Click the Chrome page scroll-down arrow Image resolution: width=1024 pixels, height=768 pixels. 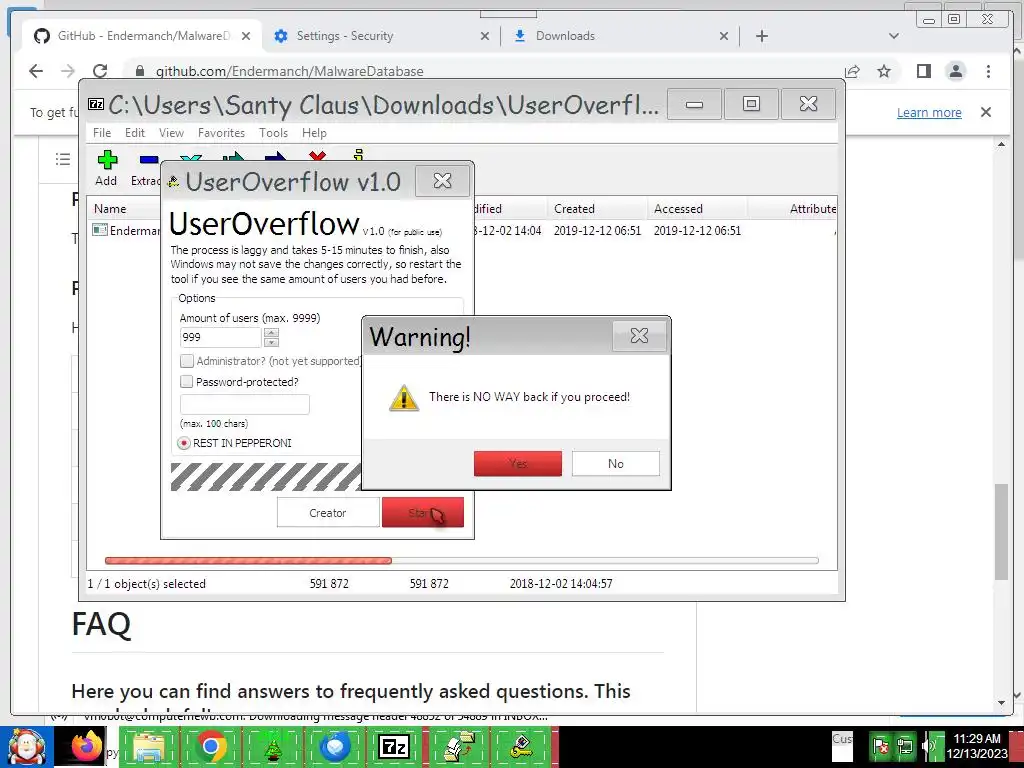tap(1001, 703)
